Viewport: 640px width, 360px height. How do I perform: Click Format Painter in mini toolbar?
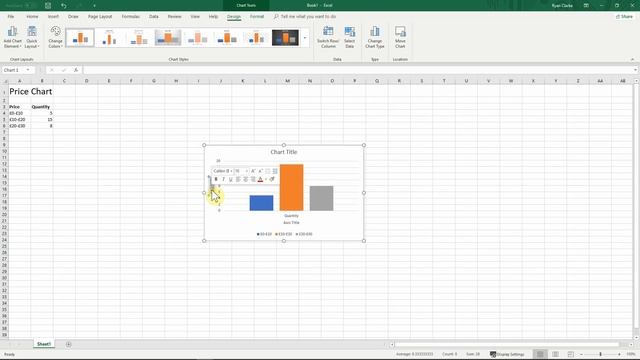272,179
